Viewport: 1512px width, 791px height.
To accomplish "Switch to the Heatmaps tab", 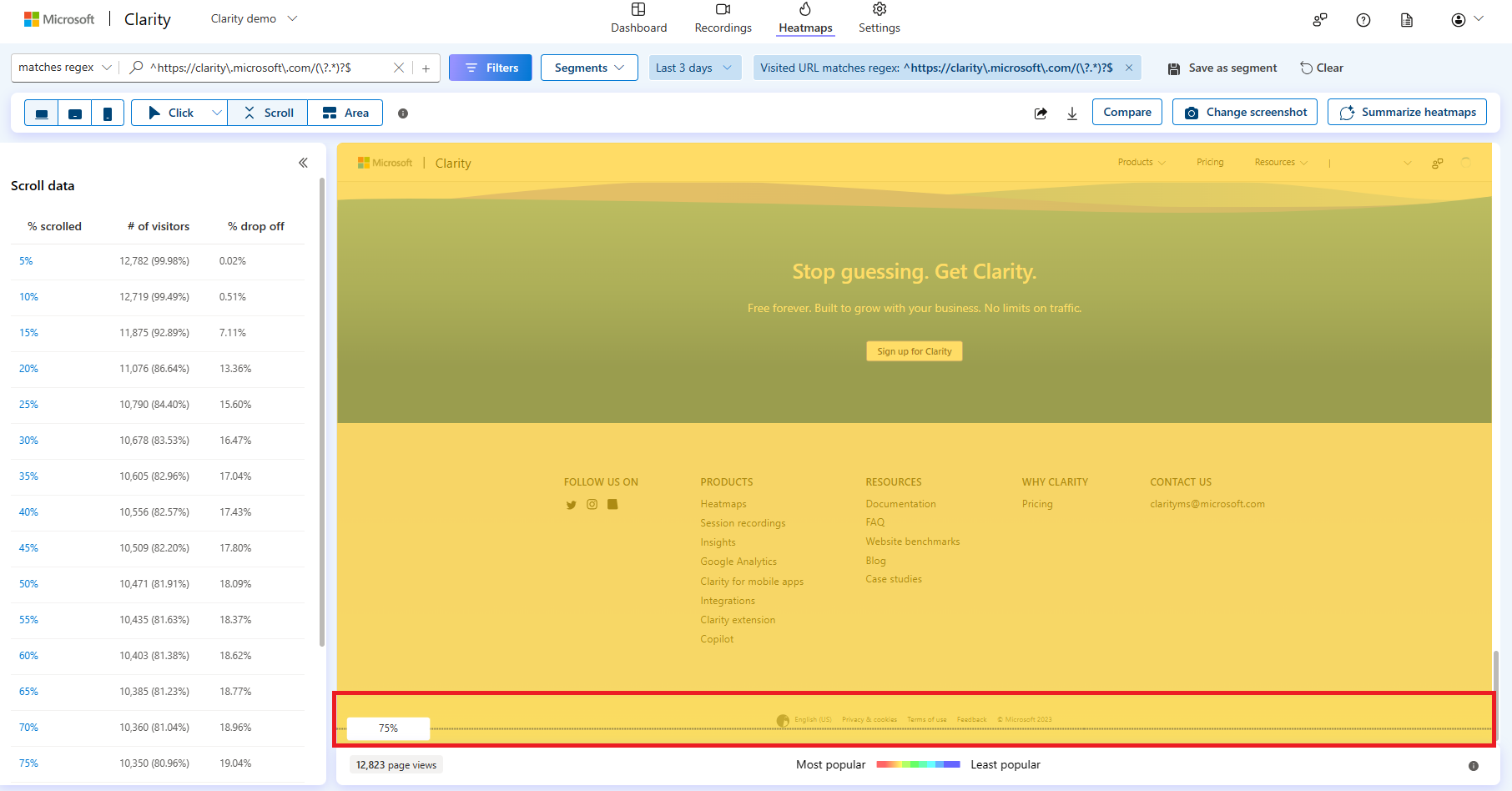I will tap(805, 18).
